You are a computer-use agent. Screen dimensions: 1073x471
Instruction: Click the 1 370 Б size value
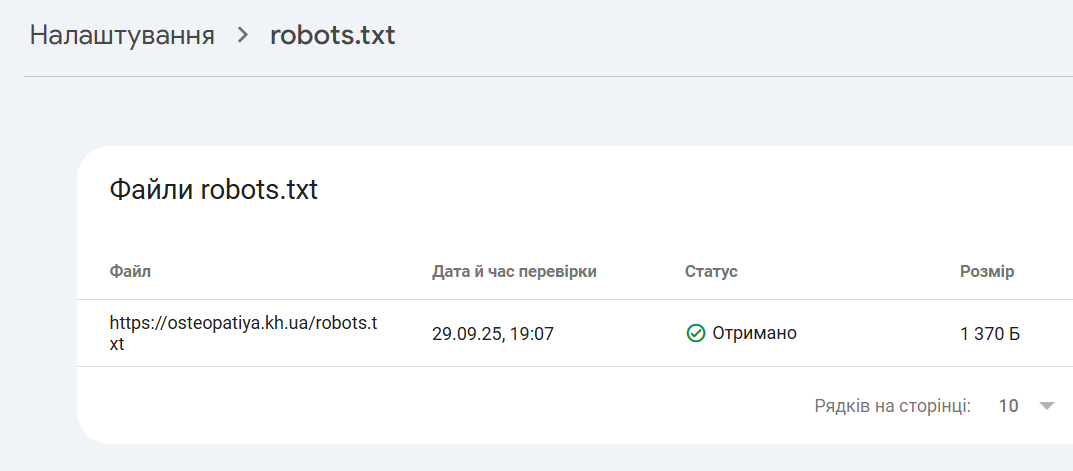click(990, 333)
